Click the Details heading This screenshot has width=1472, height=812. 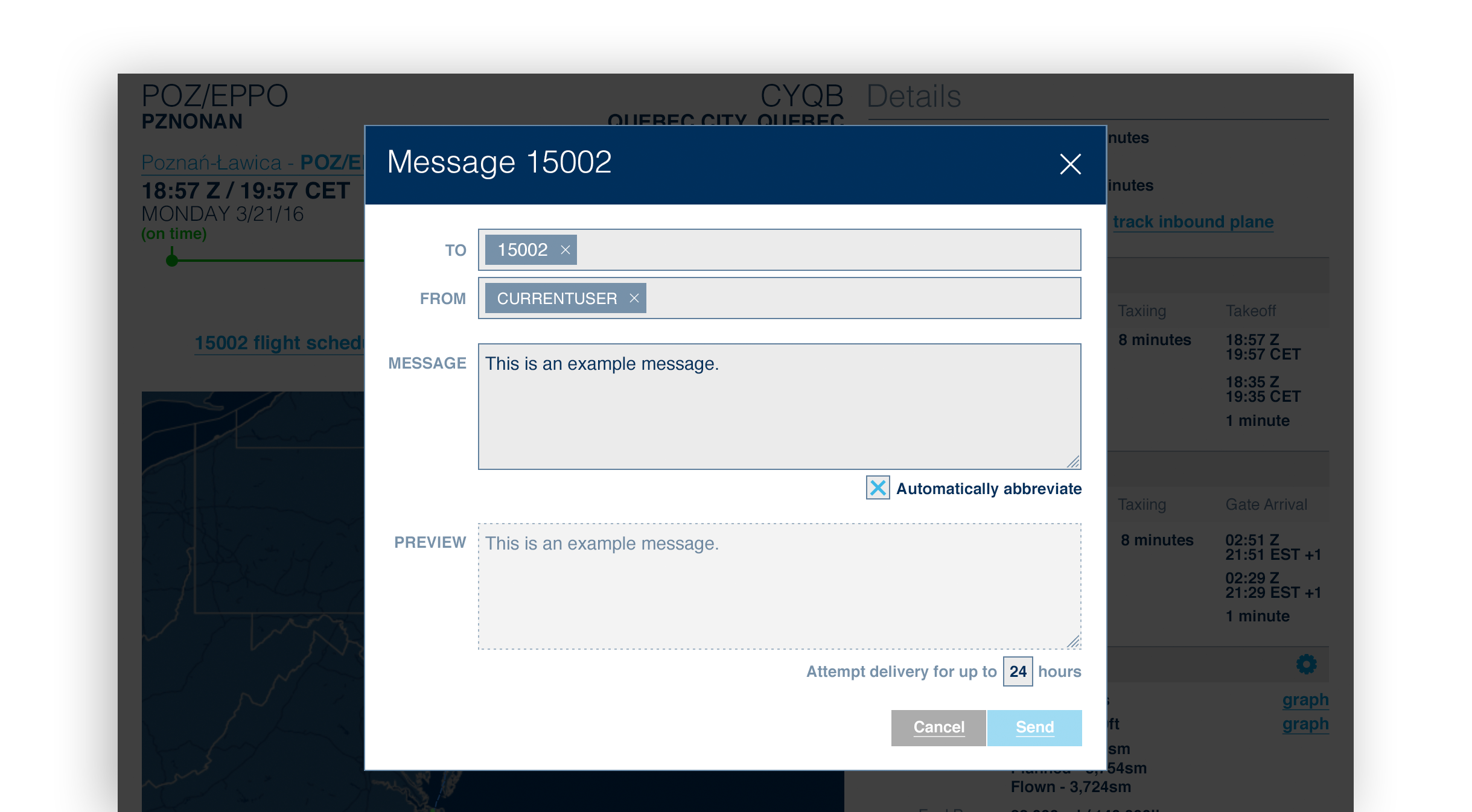[914, 97]
